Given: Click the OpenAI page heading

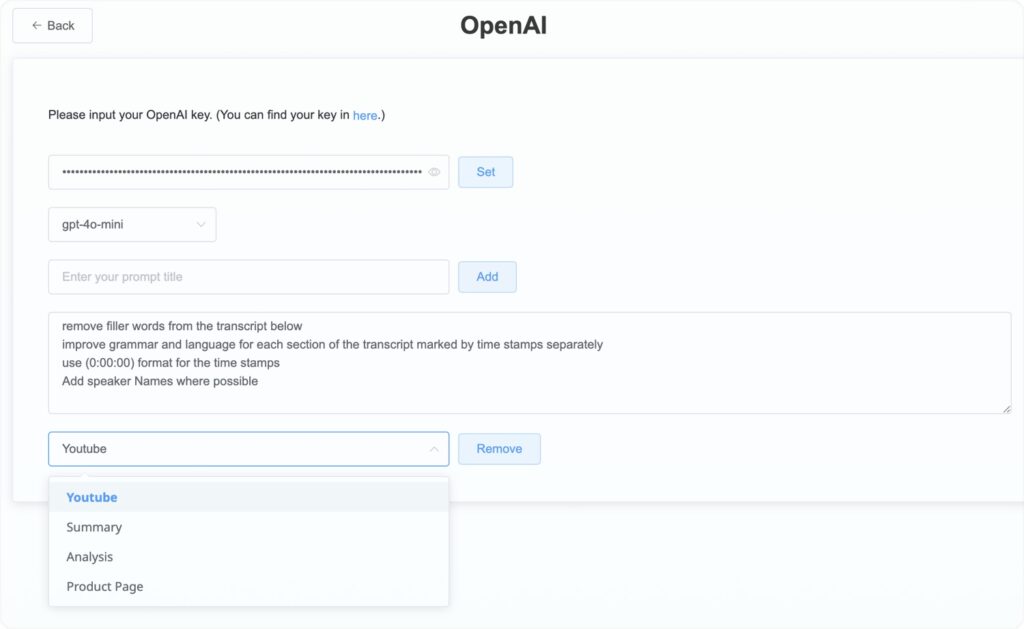Looking at the screenshot, I should (x=503, y=26).
